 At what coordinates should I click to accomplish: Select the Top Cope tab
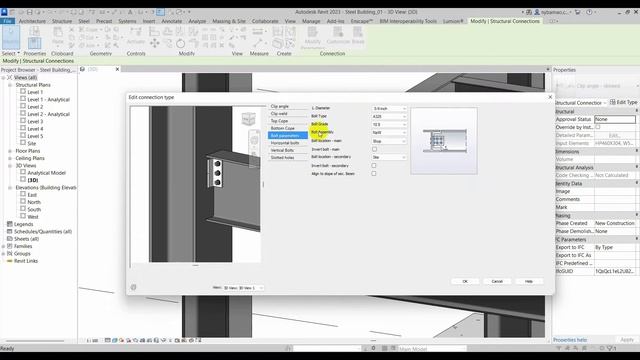coord(288,121)
